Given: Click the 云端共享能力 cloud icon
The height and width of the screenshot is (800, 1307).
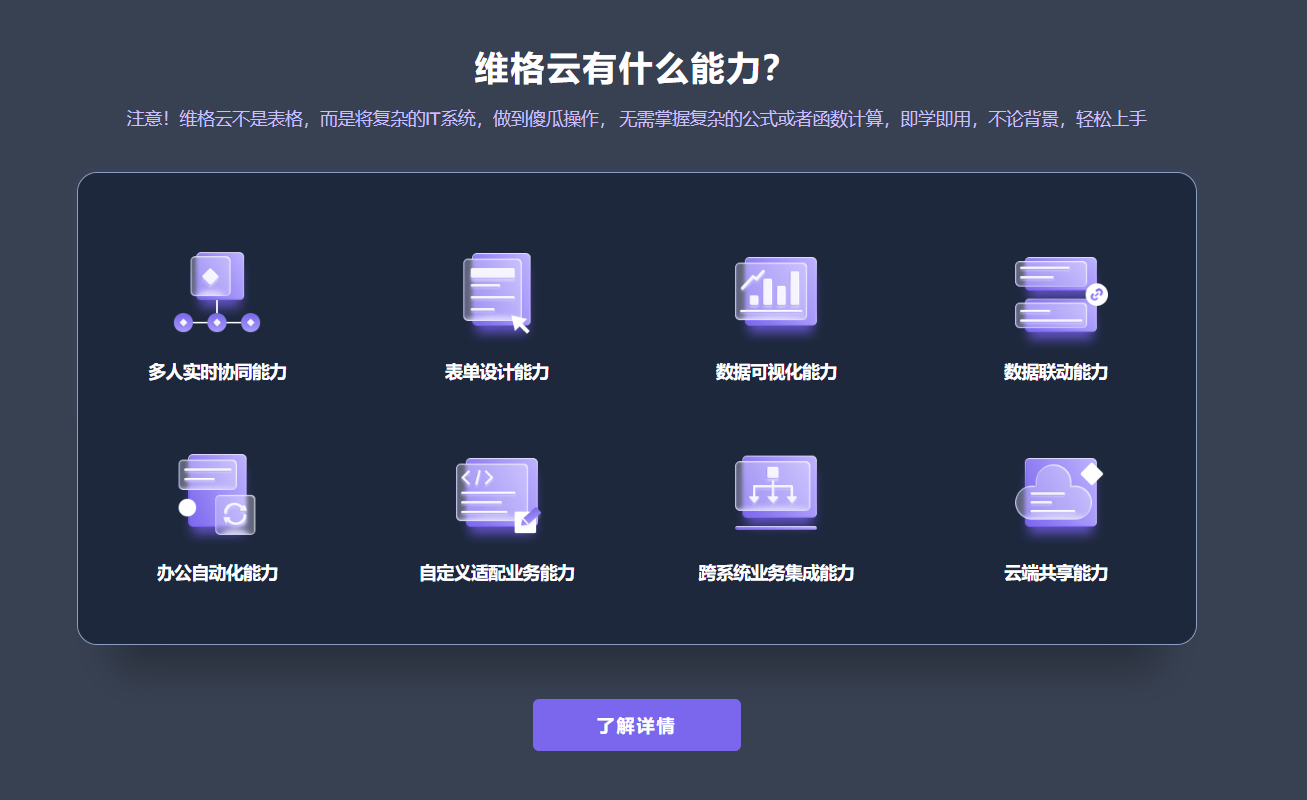Looking at the screenshot, I should tap(1058, 492).
